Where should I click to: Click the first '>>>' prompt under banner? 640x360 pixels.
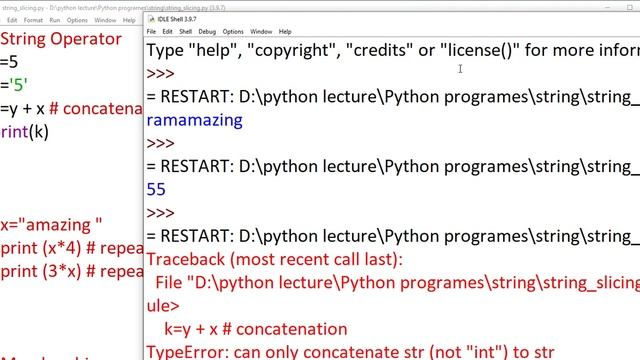(160, 73)
